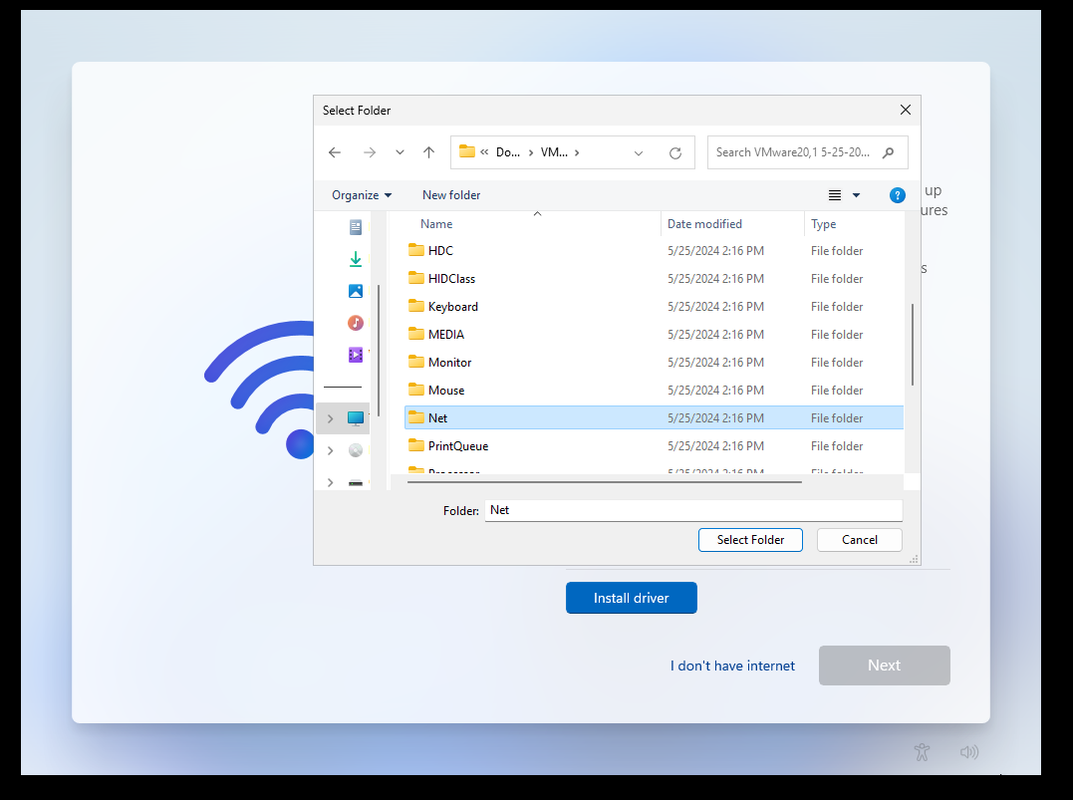Screen dimensions: 1073x800
Task: Refresh the folder listing
Action: pos(675,153)
